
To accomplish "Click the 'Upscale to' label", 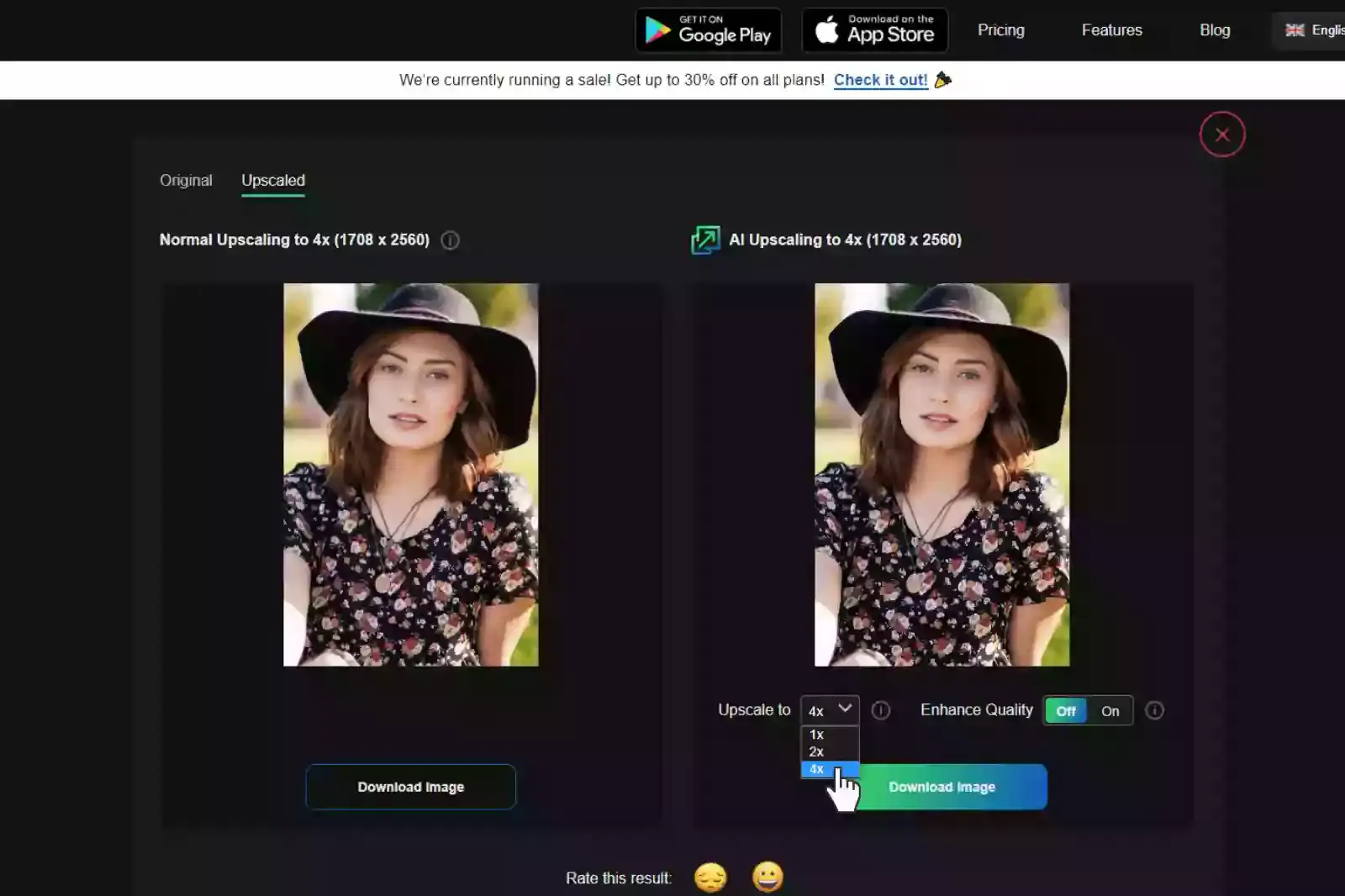I will (x=754, y=710).
